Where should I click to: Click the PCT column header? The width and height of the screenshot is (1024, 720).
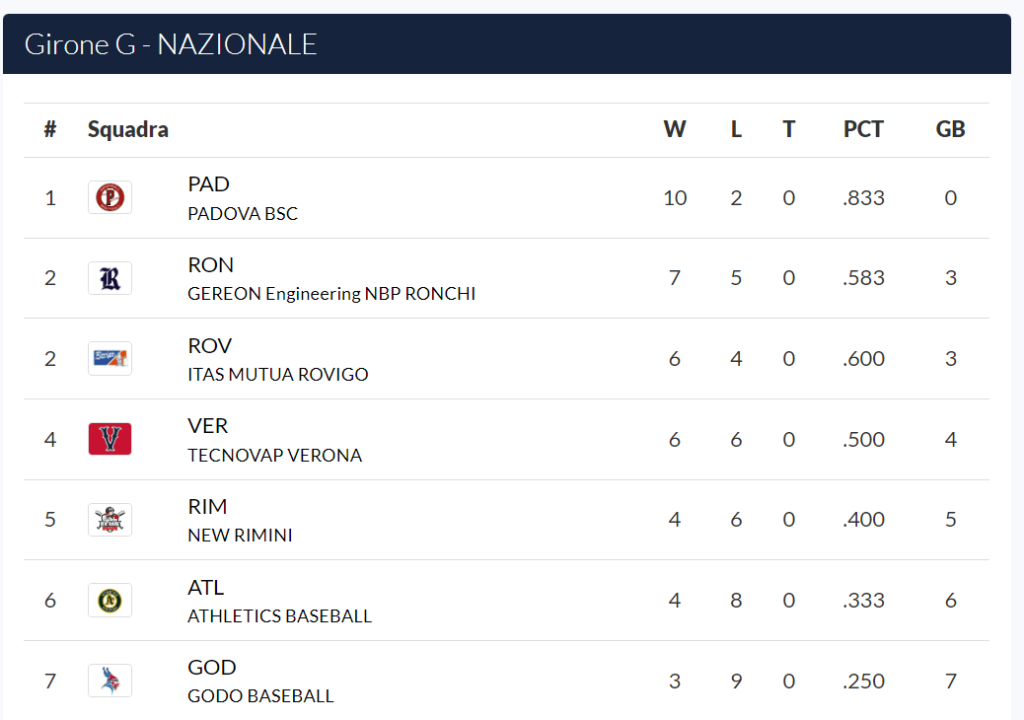[x=863, y=129]
